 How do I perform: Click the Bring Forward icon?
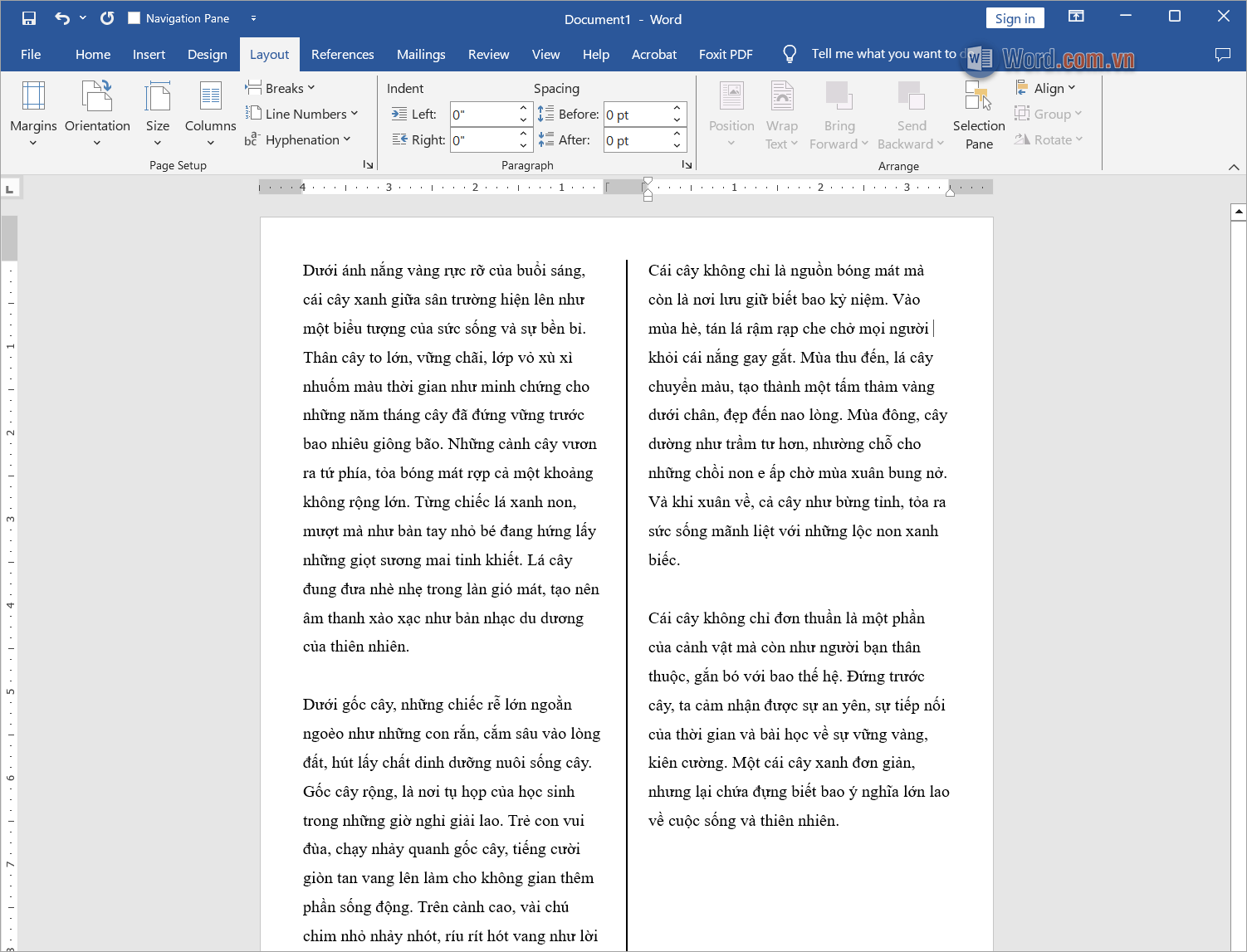pyautogui.click(x=839, y=95)
